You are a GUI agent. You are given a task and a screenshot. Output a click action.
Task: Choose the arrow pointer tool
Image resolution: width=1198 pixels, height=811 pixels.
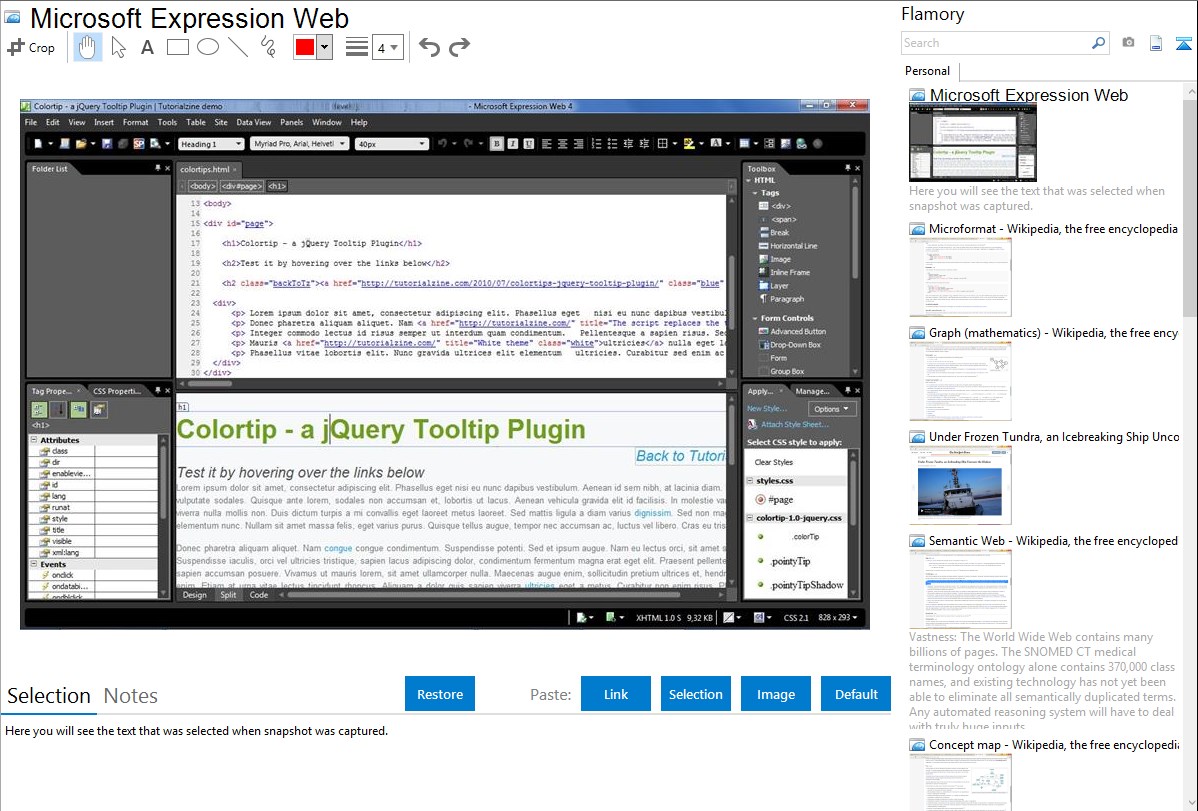[x=118, y=47]
